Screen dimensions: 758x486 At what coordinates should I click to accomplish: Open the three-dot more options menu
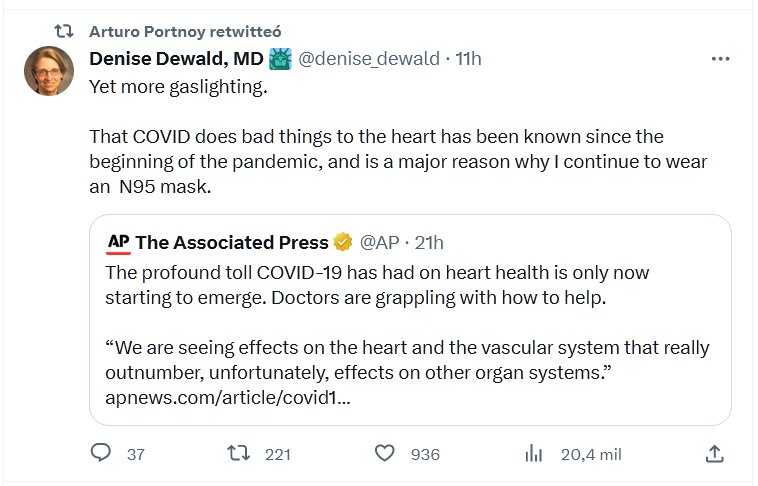click(x=720, y=59)
